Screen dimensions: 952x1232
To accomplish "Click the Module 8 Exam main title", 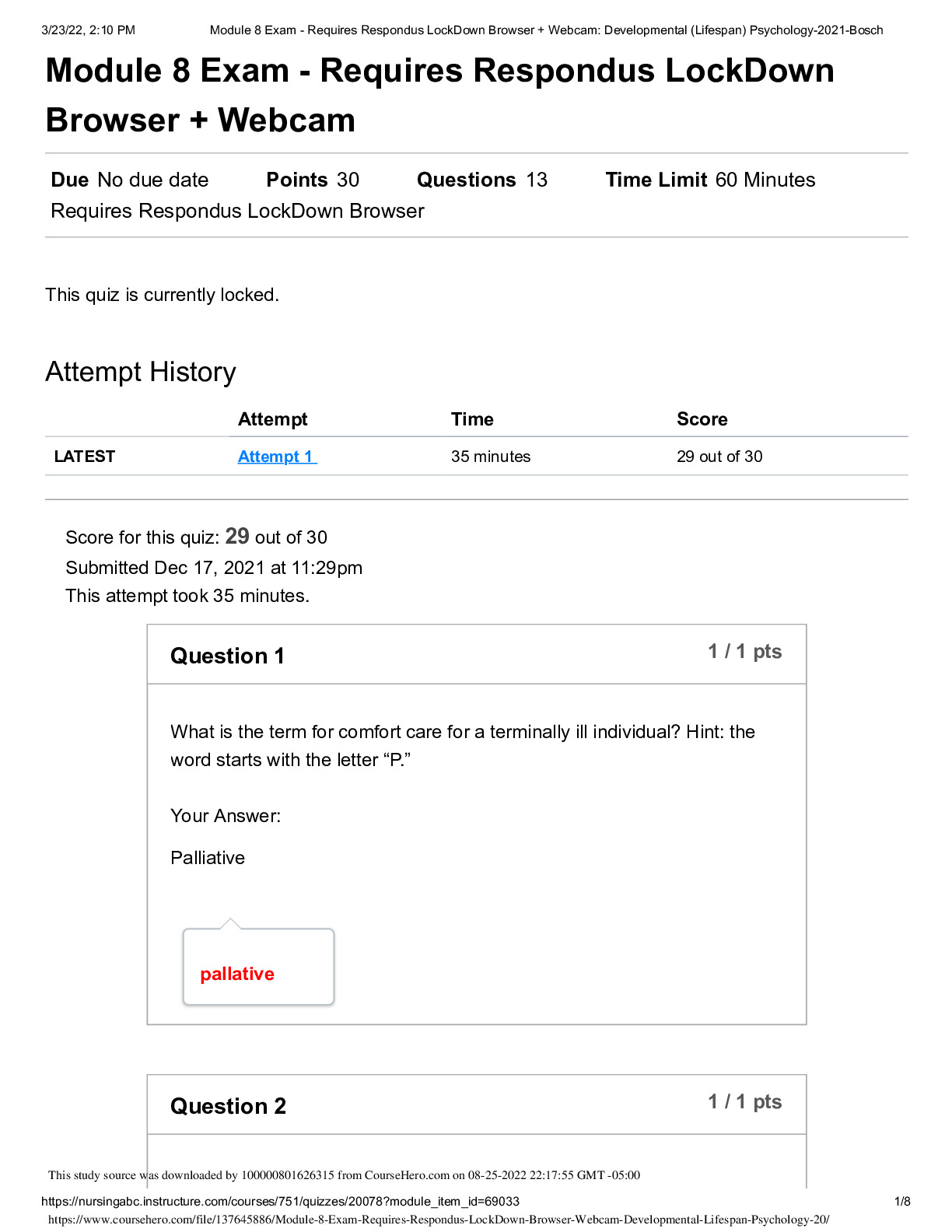I will coord(439,95).
